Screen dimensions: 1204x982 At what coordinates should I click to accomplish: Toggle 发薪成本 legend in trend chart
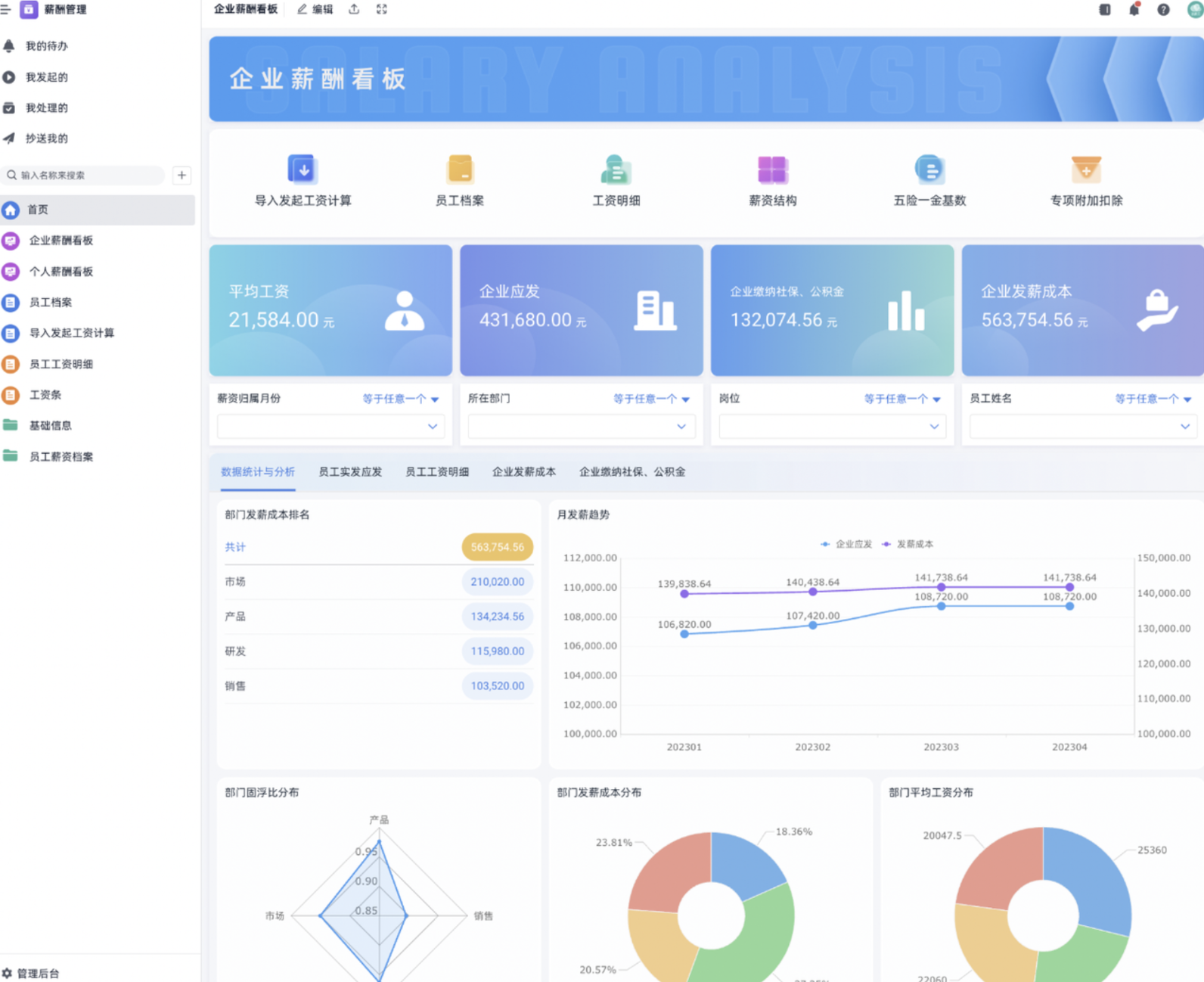[908, 545]
